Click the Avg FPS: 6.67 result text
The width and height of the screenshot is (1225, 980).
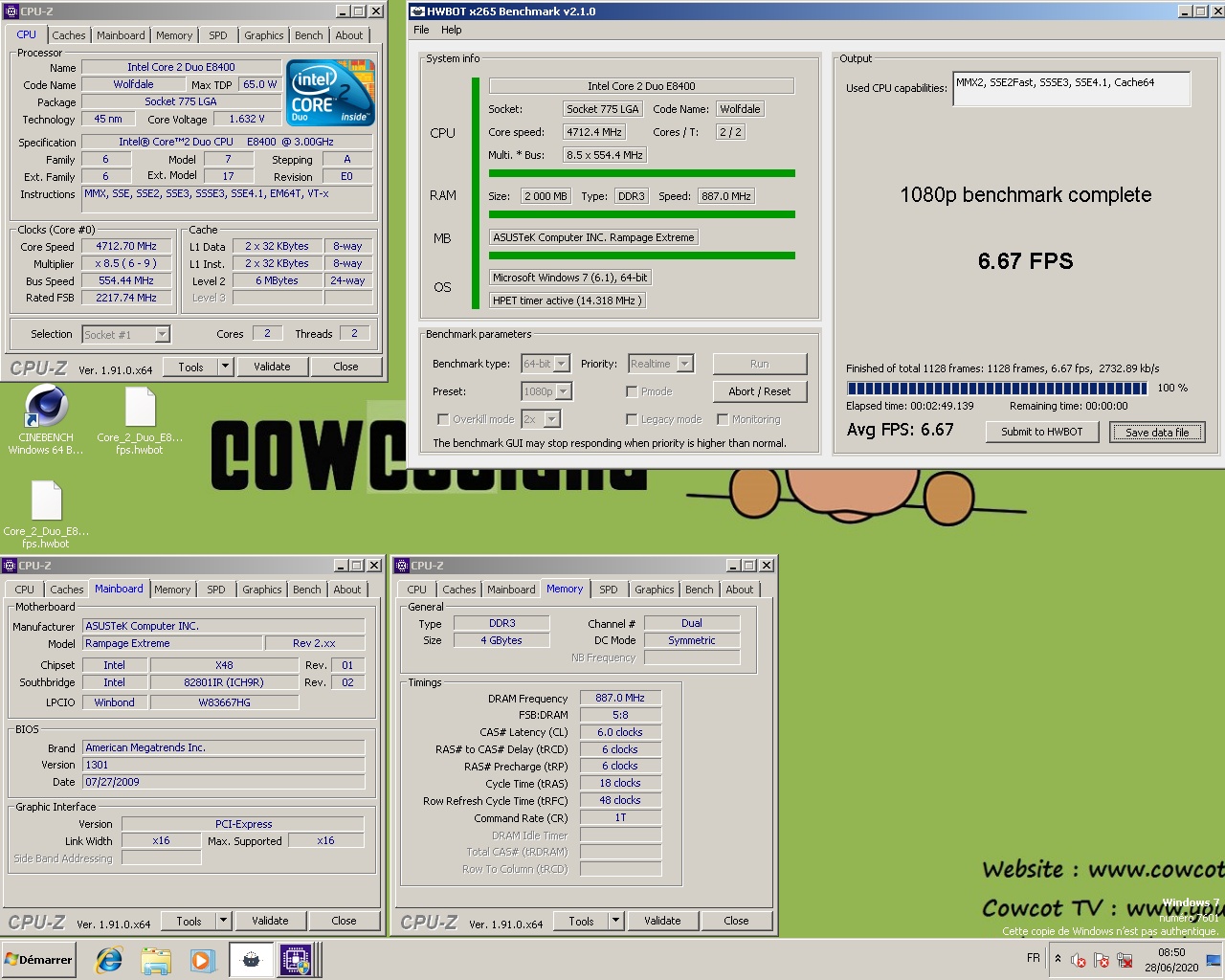pos(900,430)
